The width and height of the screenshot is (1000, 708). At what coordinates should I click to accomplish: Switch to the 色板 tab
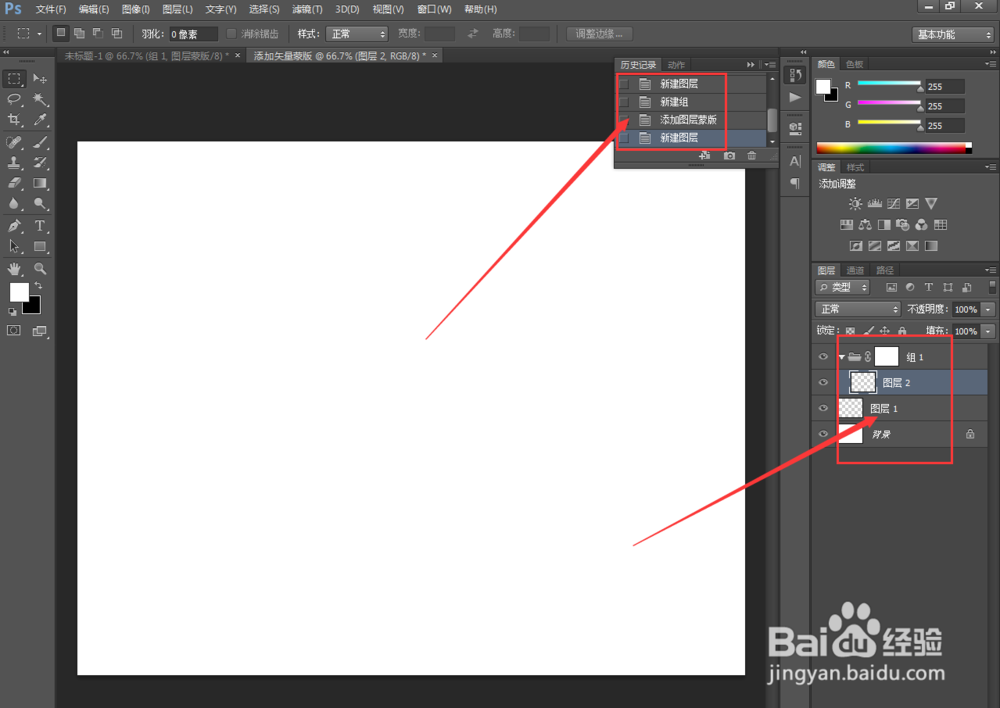tap(855, 64)
